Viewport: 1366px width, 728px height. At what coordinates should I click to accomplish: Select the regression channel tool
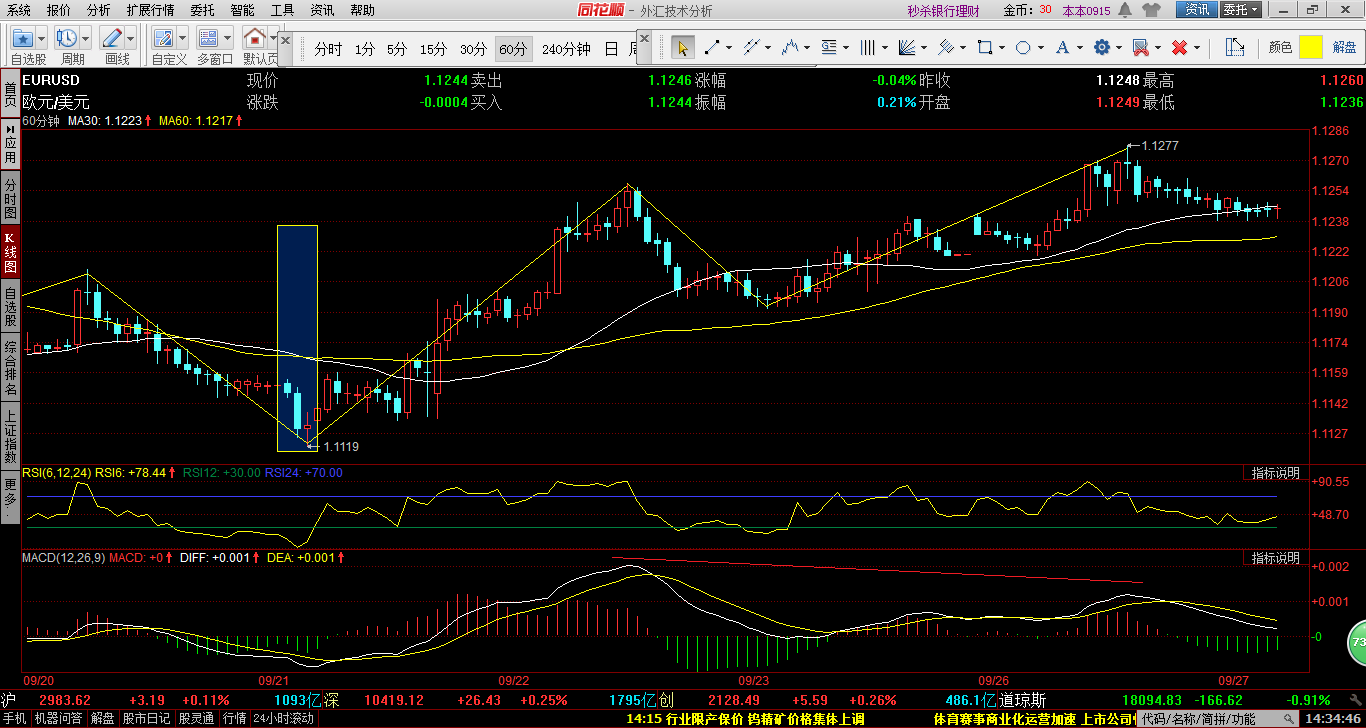coord(945,47)
